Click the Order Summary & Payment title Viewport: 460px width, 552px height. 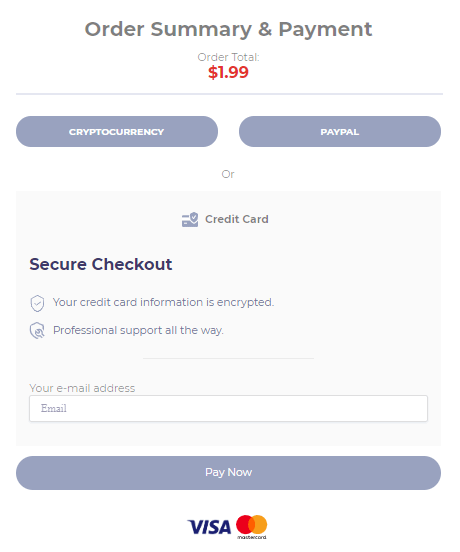click(228, 29)
